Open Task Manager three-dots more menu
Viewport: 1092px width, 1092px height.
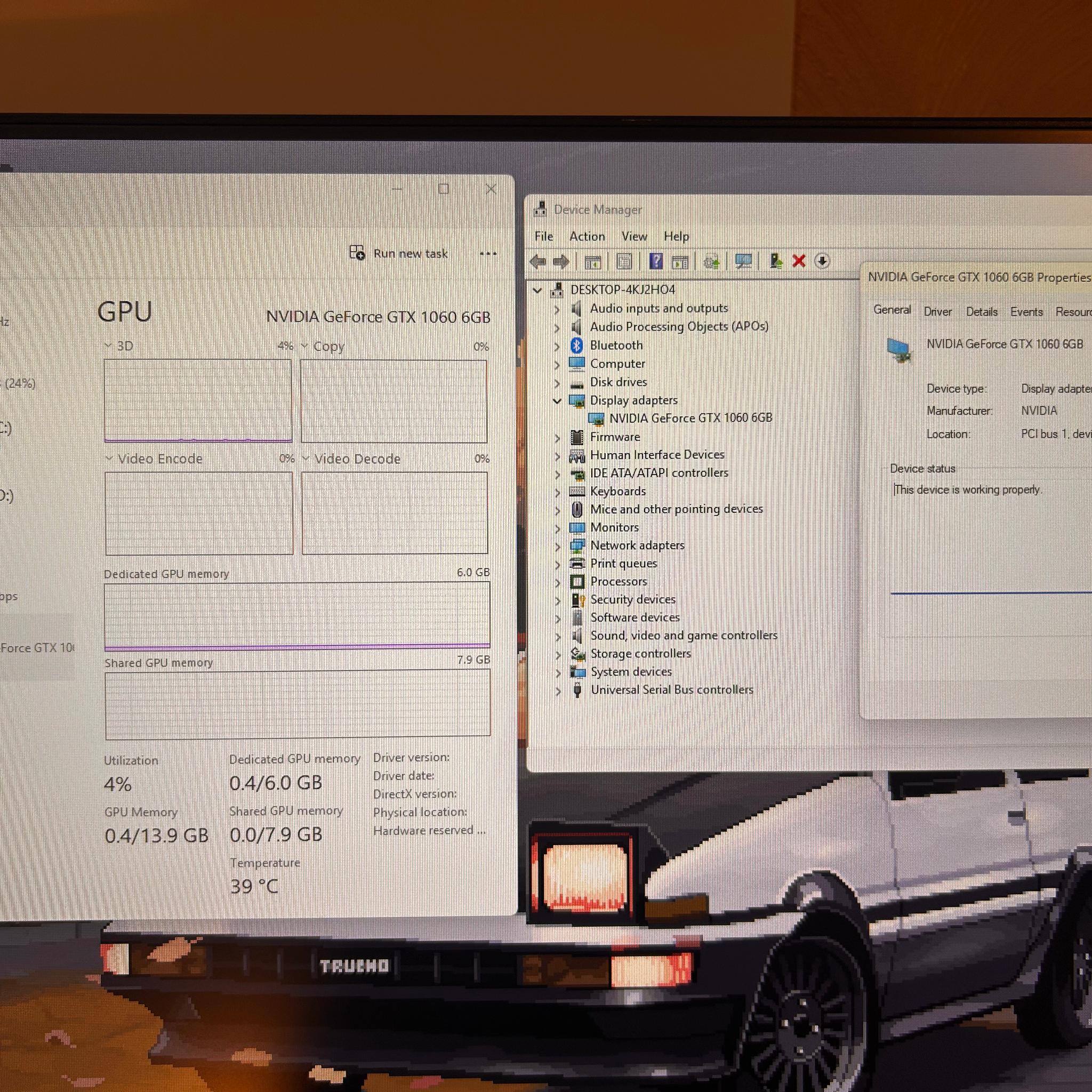click(x=488, y=254)
